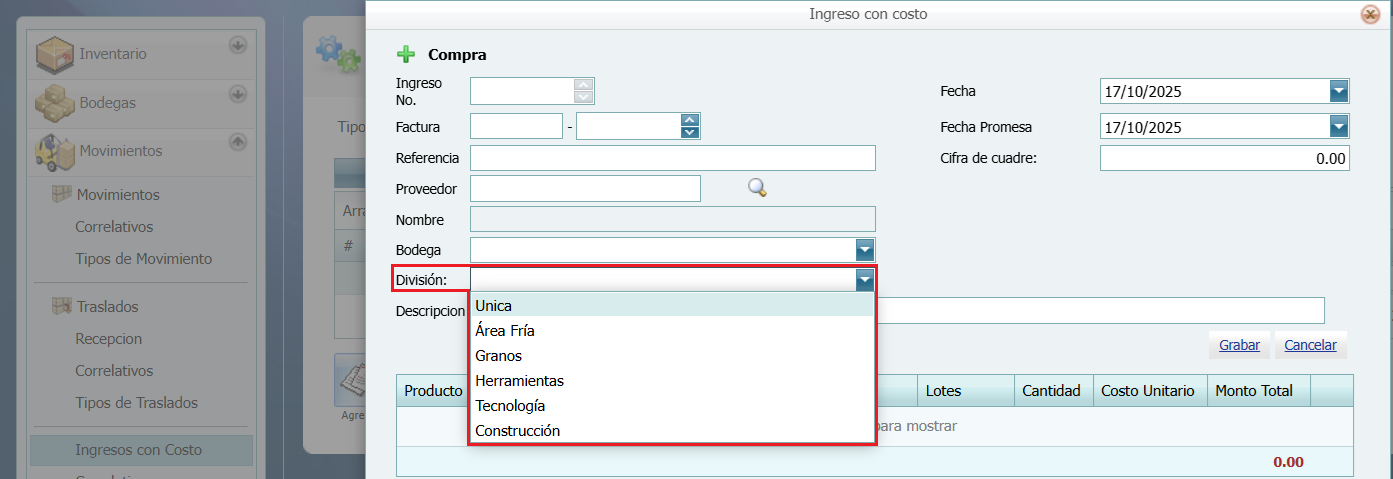Select Ingresos con Costo sidebar item
Image resolution: width=1393 pixels, height=479 pixels.
tap(141, 450)
